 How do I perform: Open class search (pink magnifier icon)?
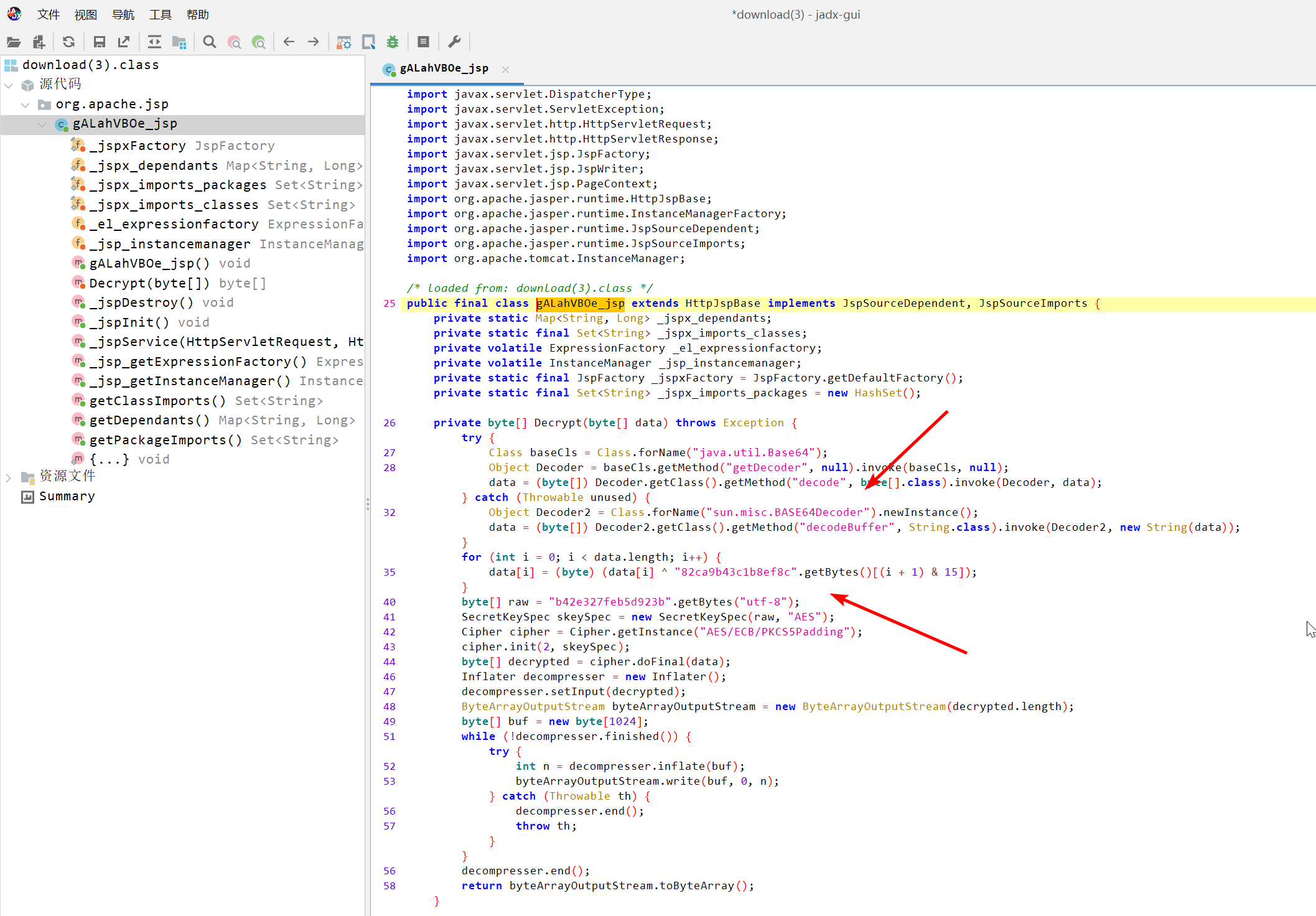[235, 42]
